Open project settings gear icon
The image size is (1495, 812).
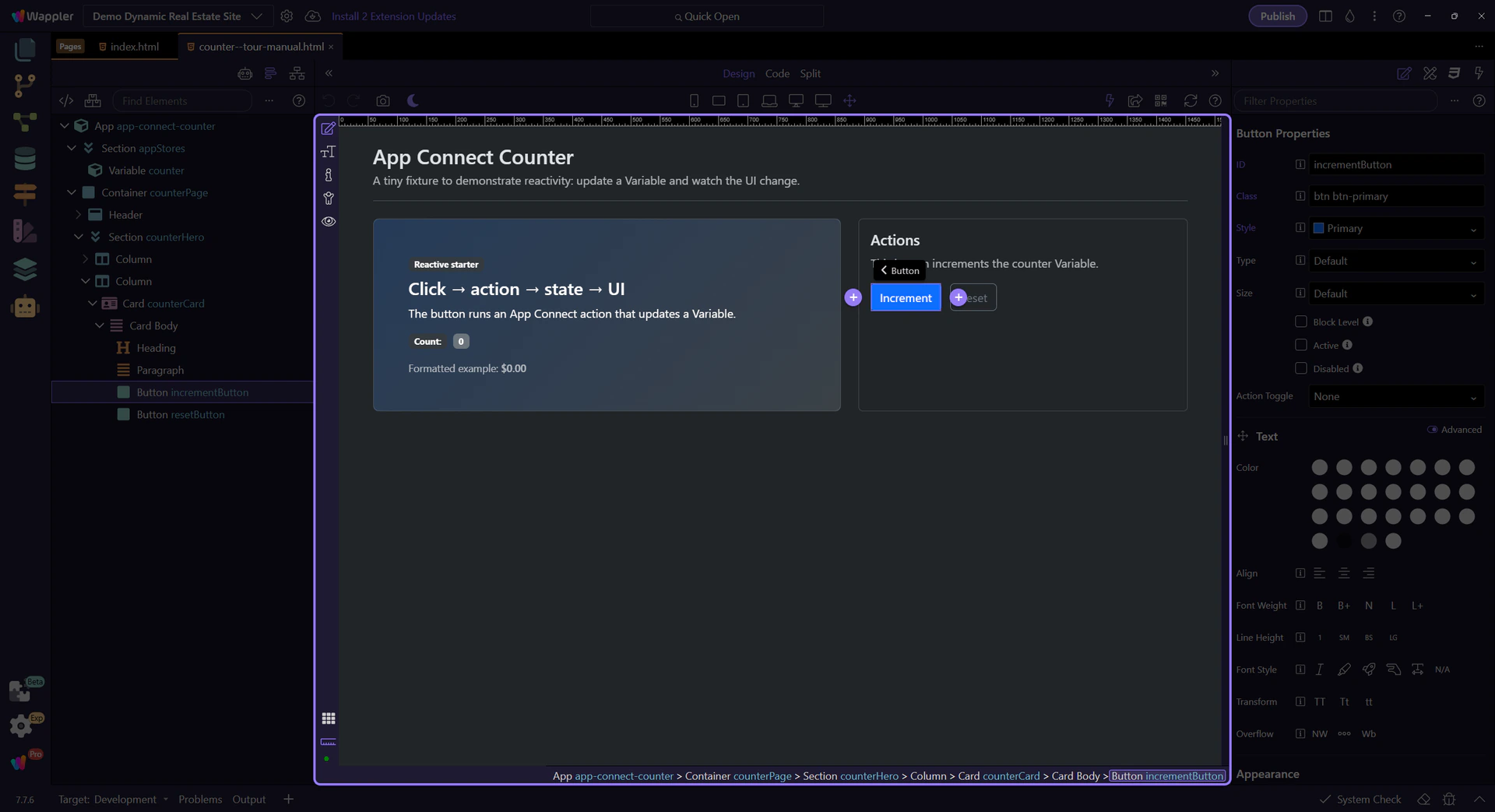[287, 16]
